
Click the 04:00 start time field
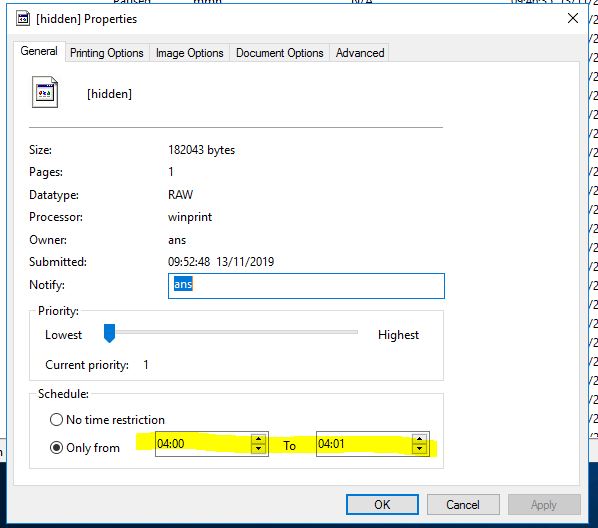[x=203, y=444]
